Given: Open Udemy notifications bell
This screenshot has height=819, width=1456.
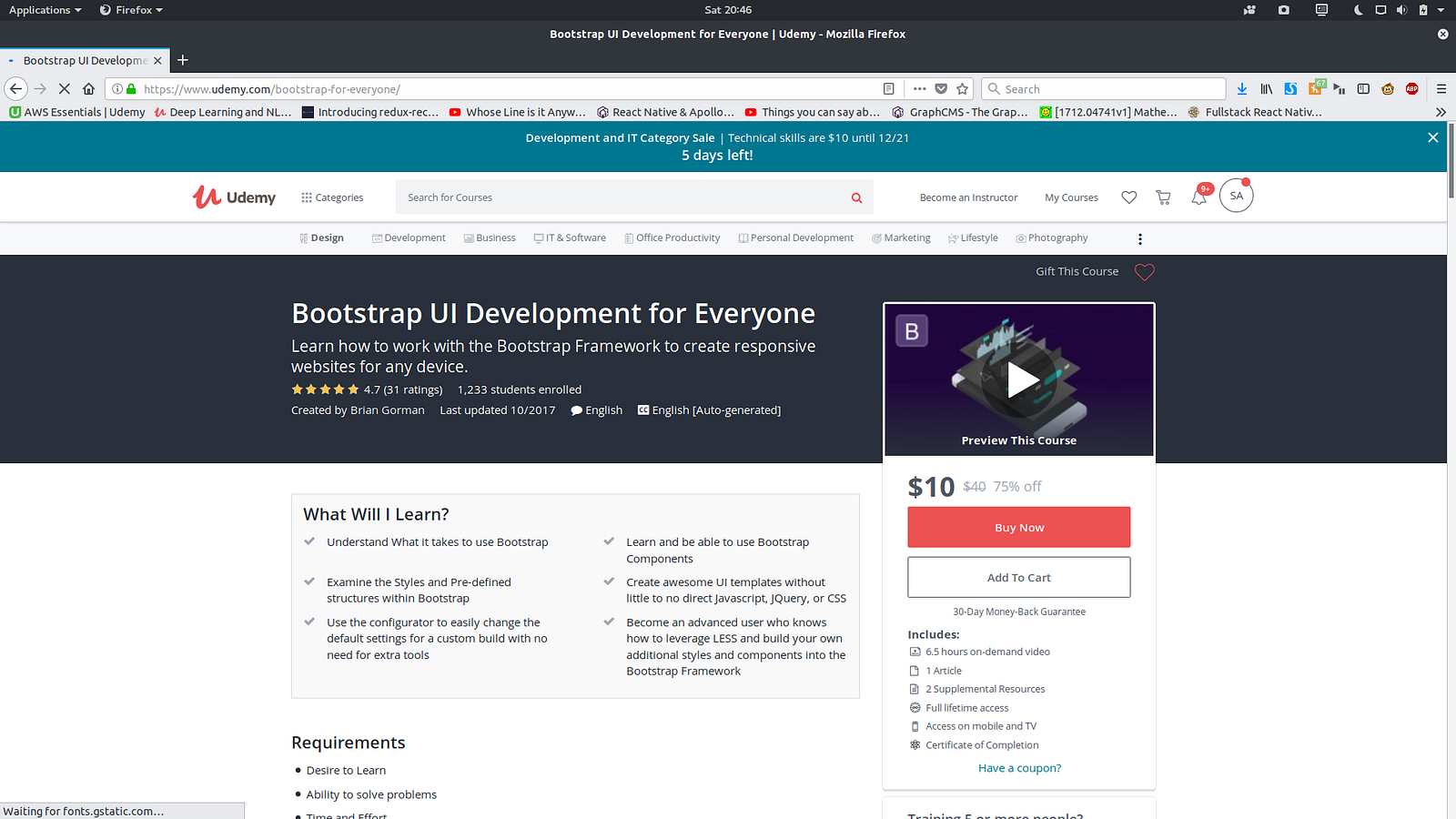Looking at the screenshot, I should (1199, 197).
